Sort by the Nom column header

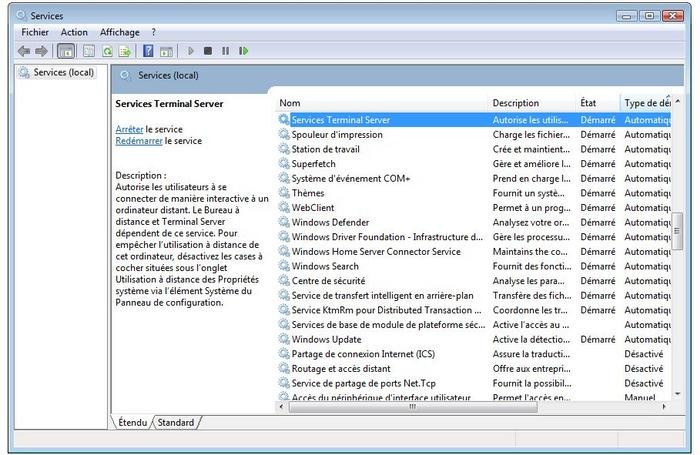(x=383, y=103)
